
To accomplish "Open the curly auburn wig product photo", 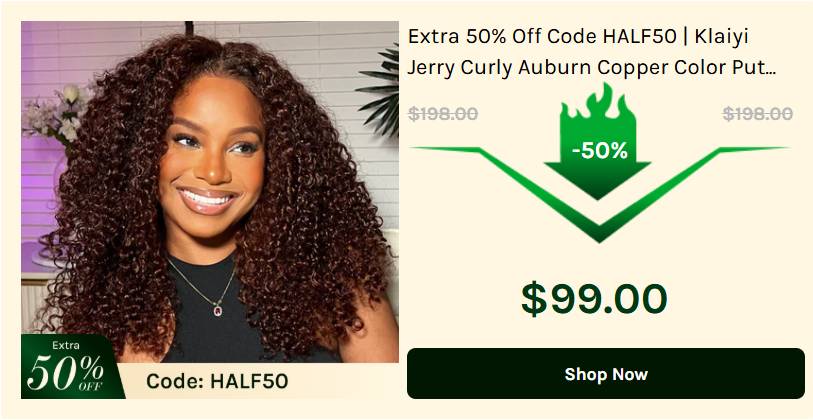I will 210,210.
